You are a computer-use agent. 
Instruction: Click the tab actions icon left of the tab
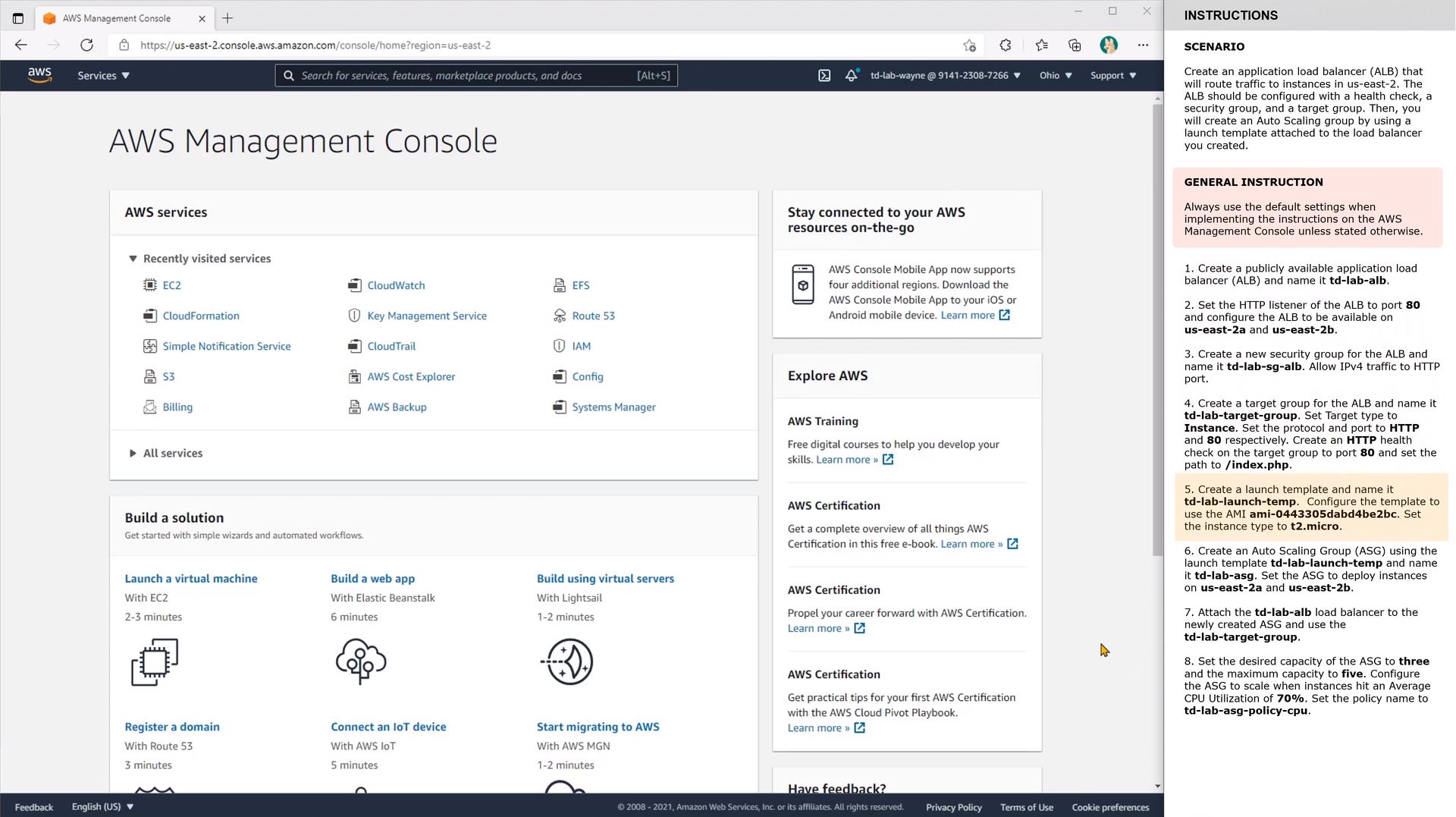18,18
